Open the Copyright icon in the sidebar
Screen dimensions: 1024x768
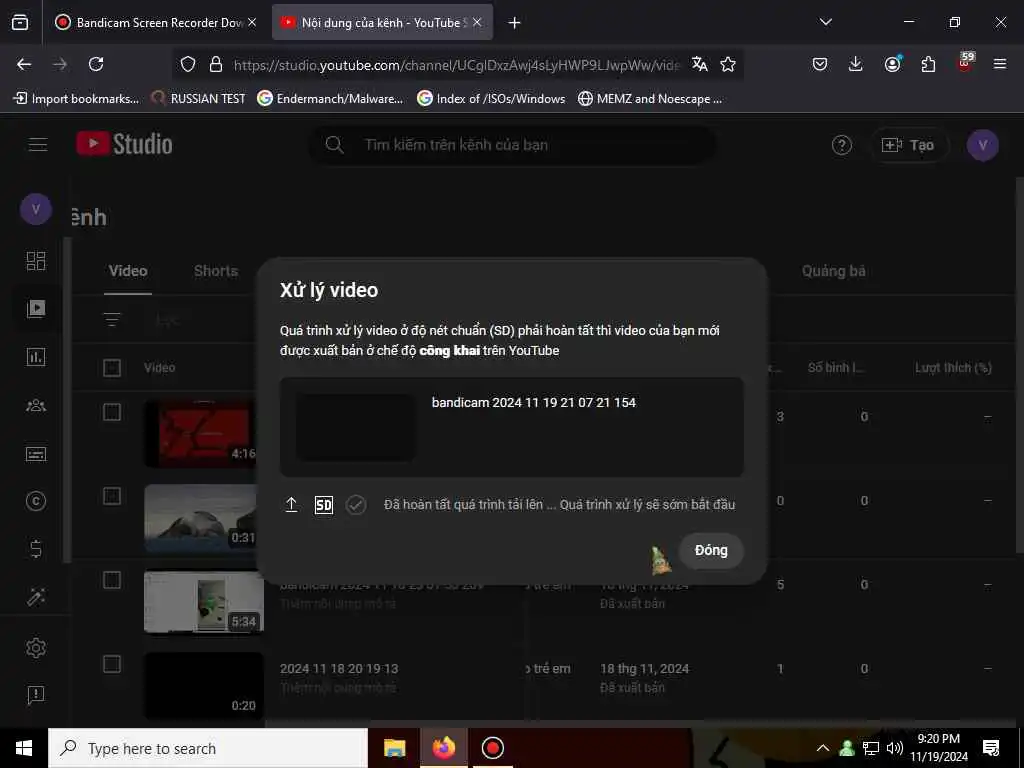36,501
